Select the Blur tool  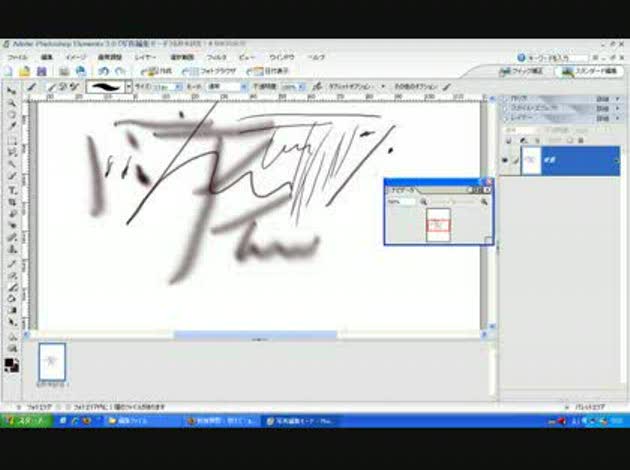(x=12, y=337)
